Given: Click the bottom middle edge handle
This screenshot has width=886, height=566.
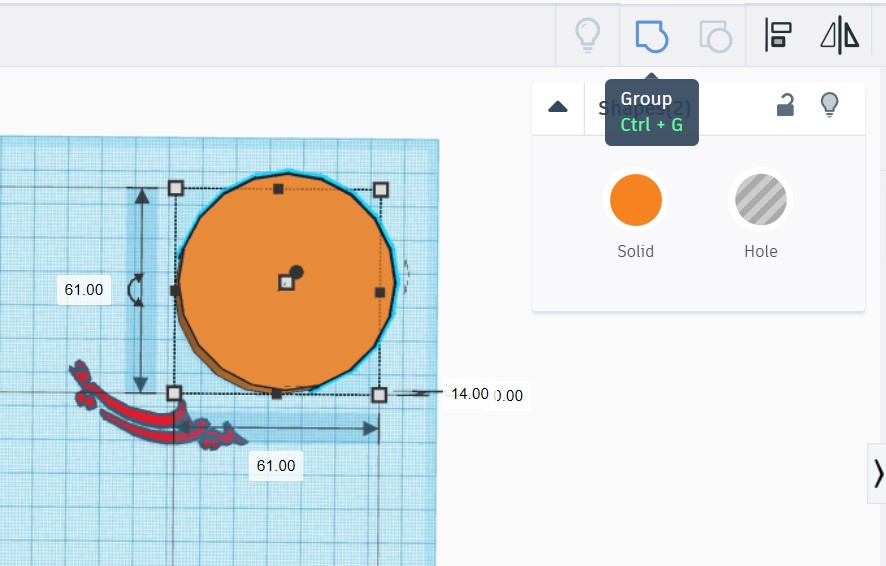Looking at the screenshot, I should point(276,394).
